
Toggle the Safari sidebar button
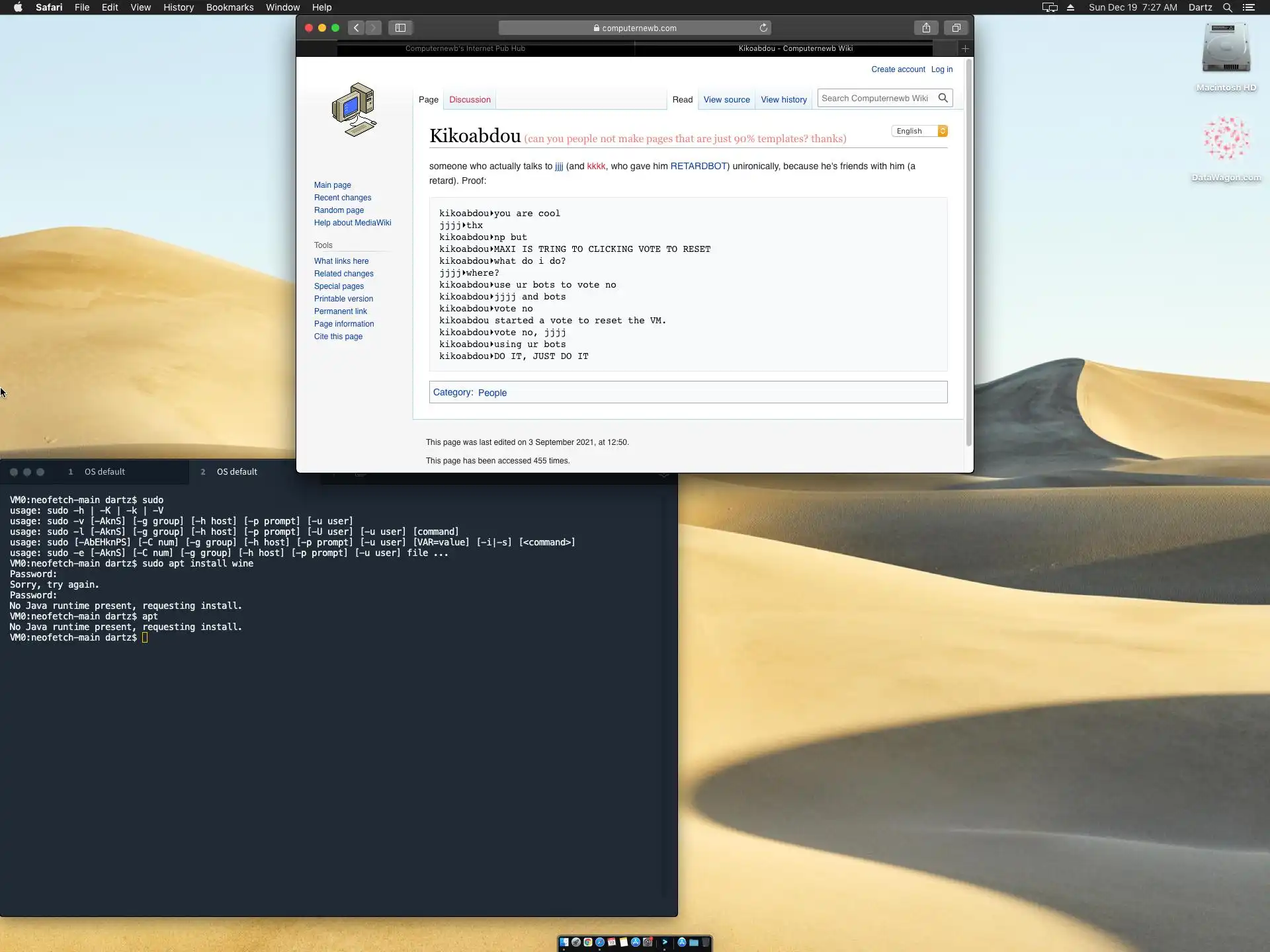tap(400, 28)
